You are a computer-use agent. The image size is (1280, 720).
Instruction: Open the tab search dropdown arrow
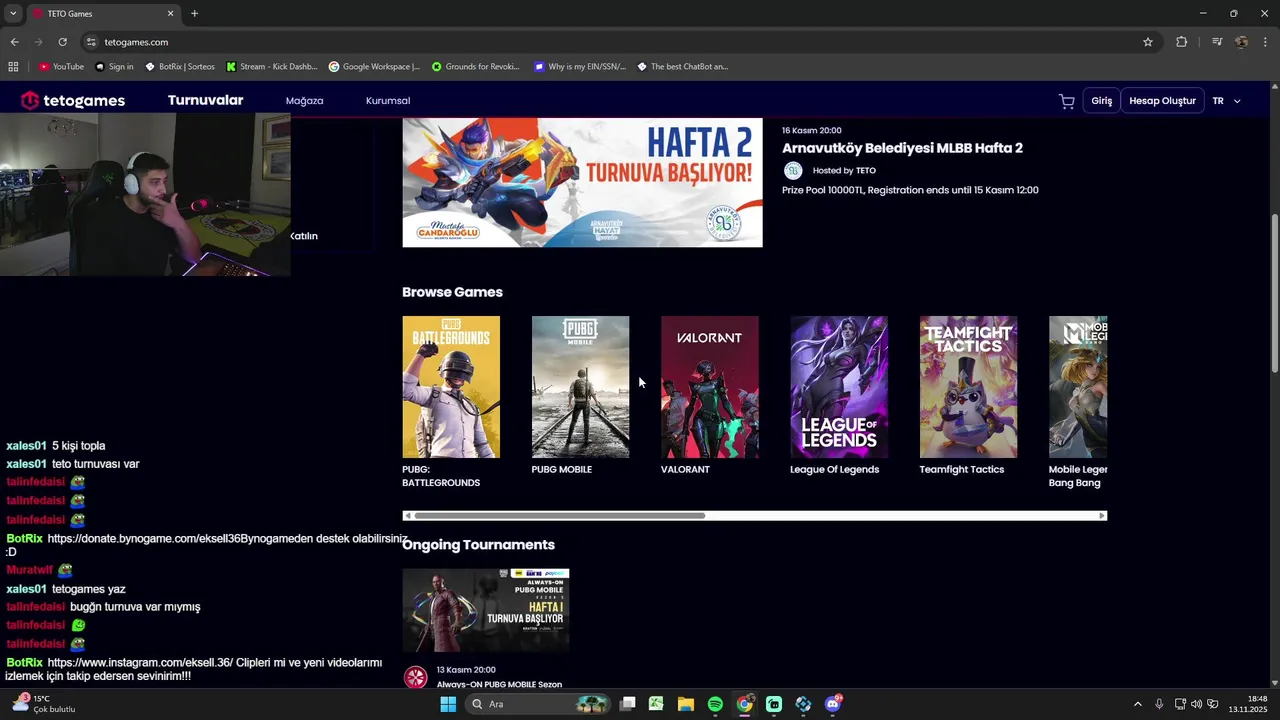click(13, 14)
